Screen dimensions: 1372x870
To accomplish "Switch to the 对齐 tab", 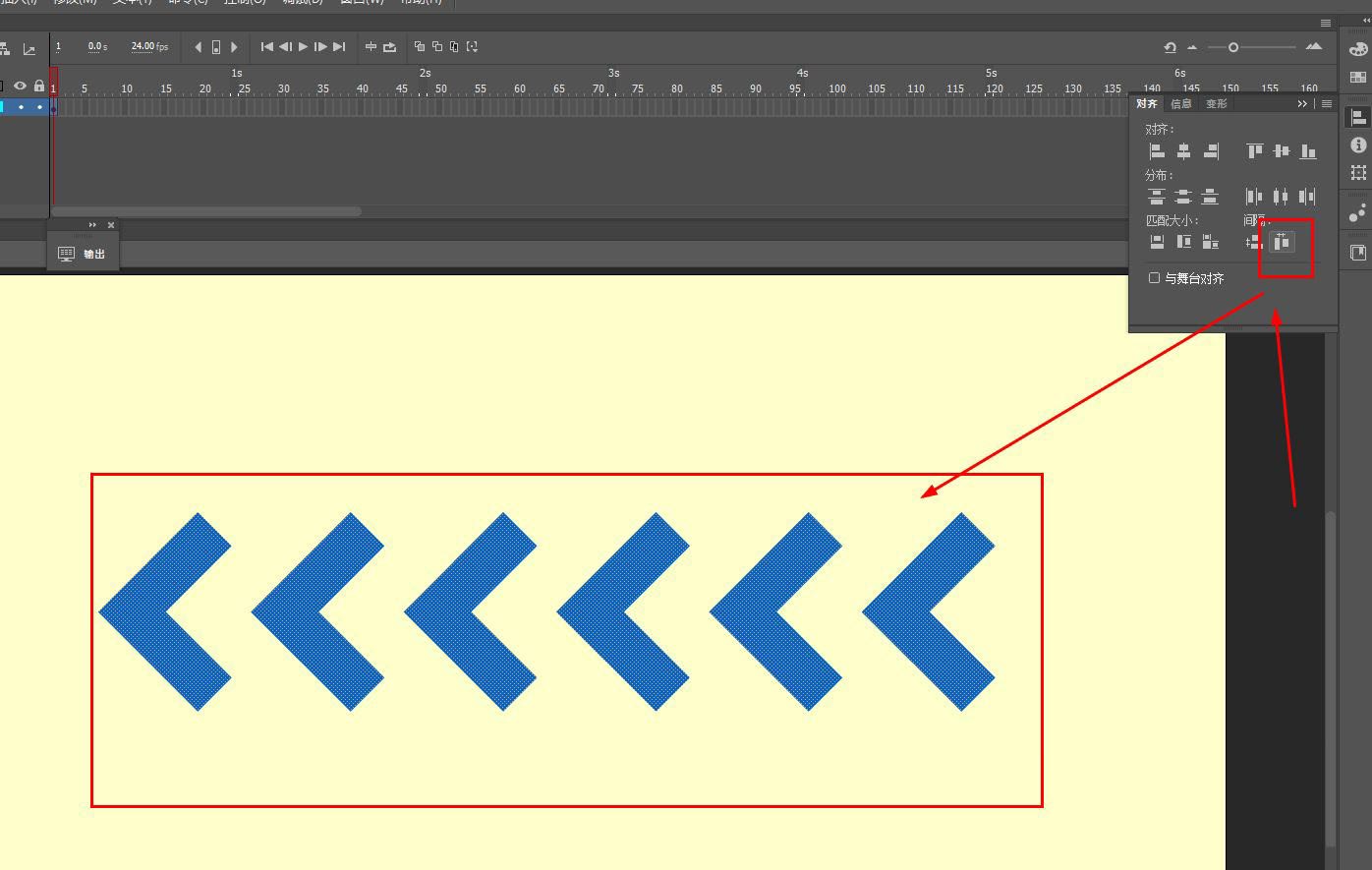I will click(x=1147, y=103).
